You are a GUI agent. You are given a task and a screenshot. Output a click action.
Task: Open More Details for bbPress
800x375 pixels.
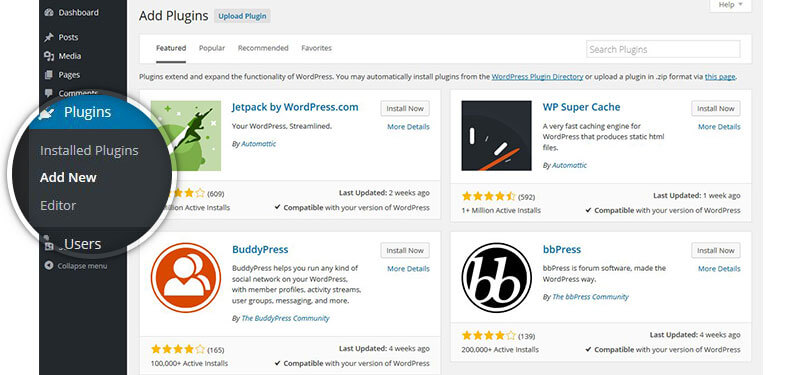coord(719,269)
